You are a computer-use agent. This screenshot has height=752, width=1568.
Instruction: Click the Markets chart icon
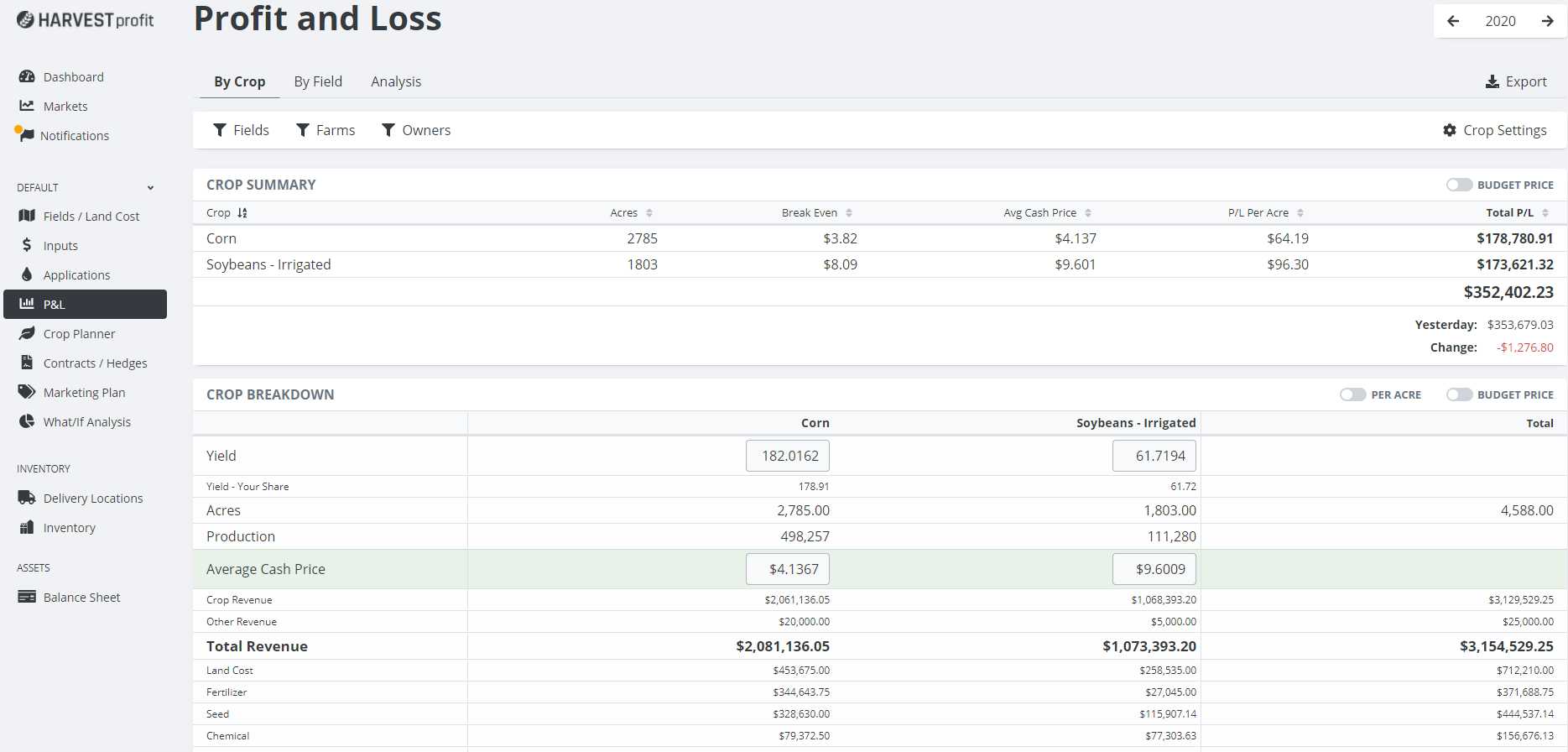coord(27,106)
